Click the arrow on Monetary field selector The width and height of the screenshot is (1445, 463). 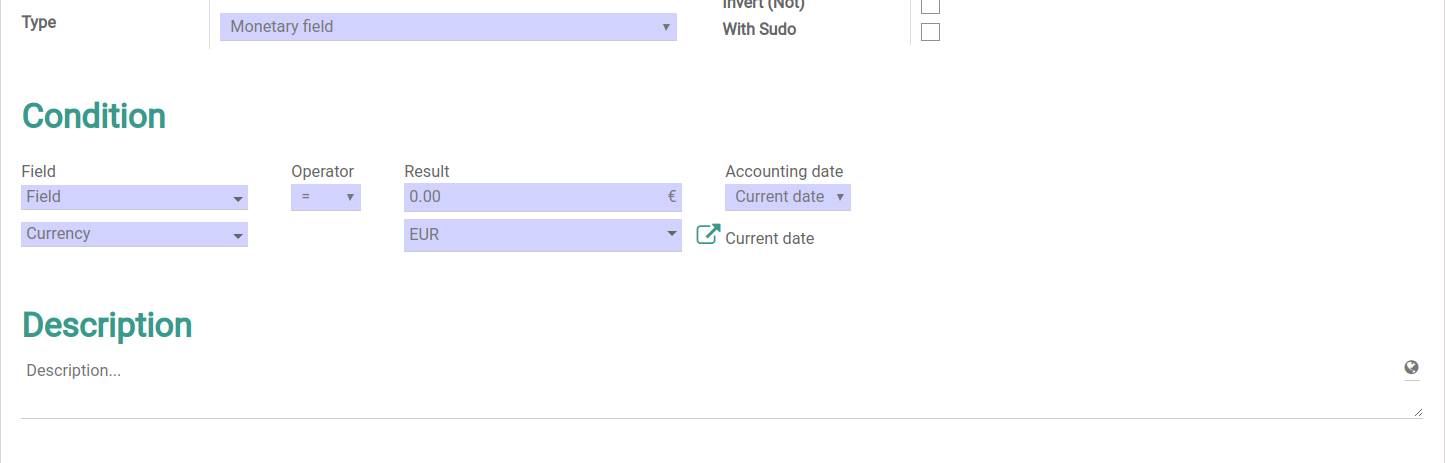point(666,27)
